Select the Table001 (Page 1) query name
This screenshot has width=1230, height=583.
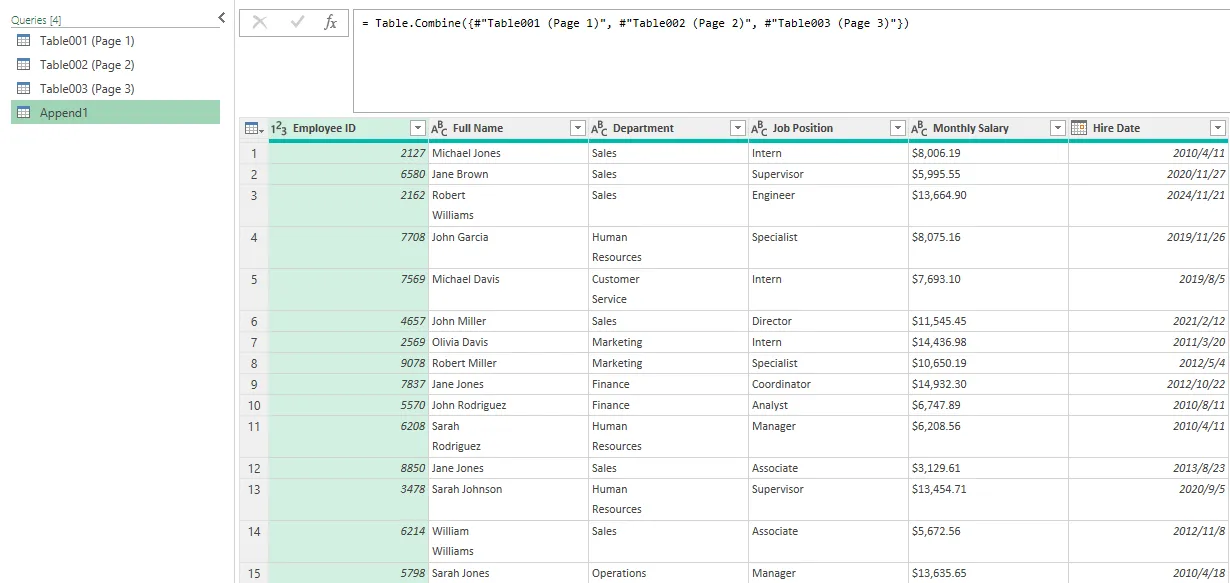87,41
